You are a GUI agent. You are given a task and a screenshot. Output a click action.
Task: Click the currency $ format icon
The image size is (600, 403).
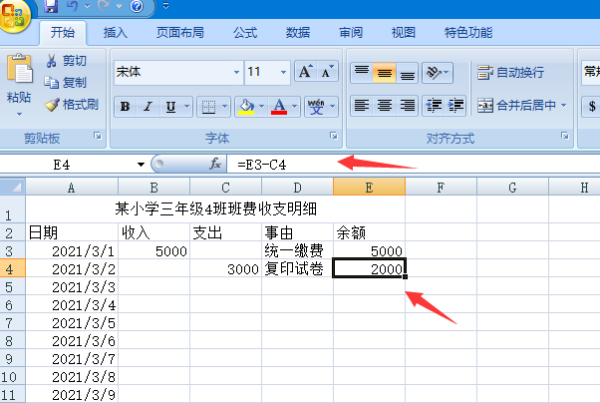pyautogui.click(x=592, y=106)
